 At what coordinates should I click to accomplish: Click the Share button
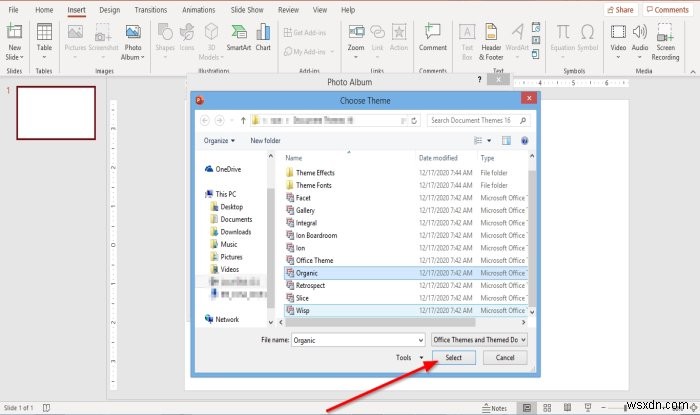click(x=621, y=9)
